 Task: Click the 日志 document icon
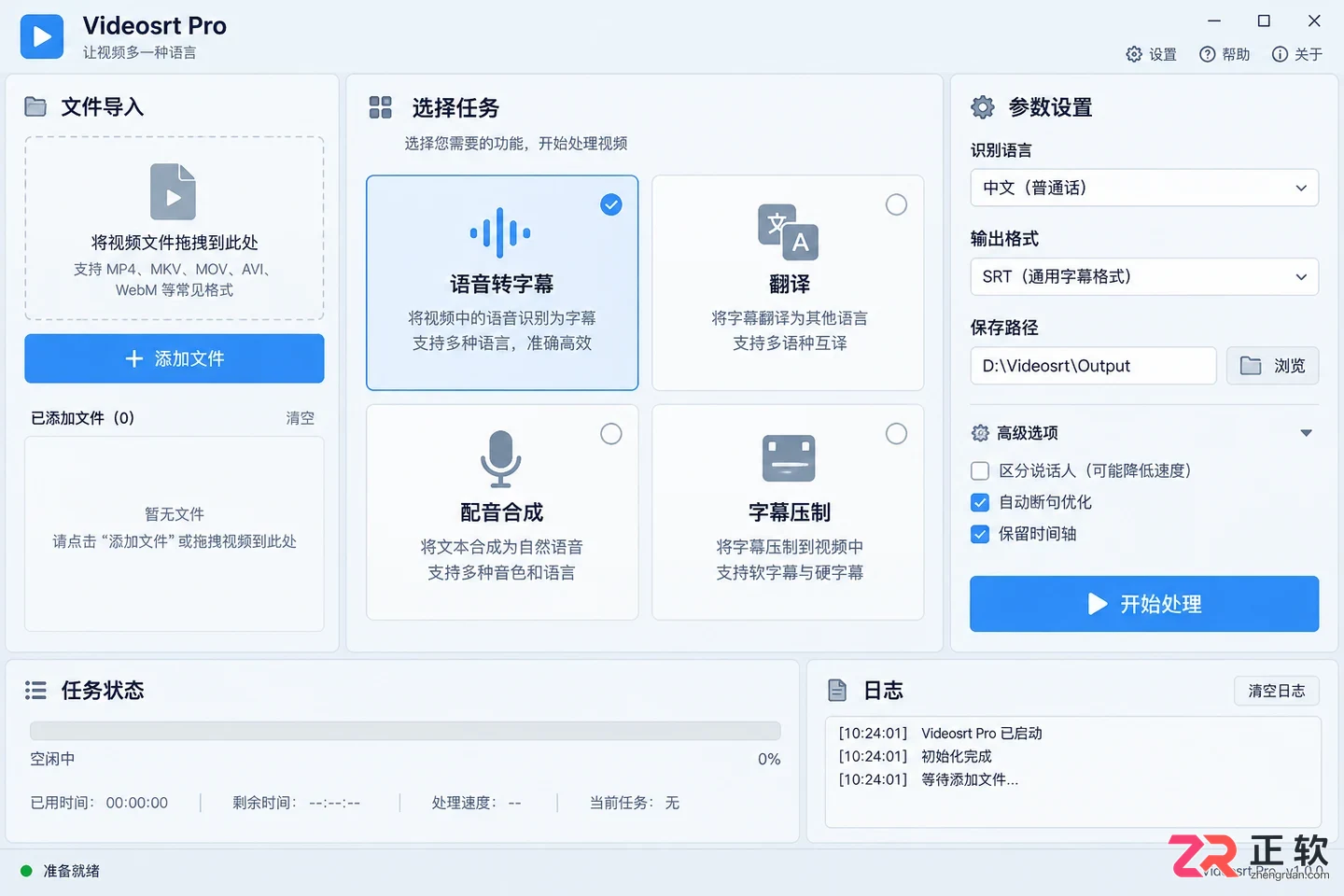[837, 690]
